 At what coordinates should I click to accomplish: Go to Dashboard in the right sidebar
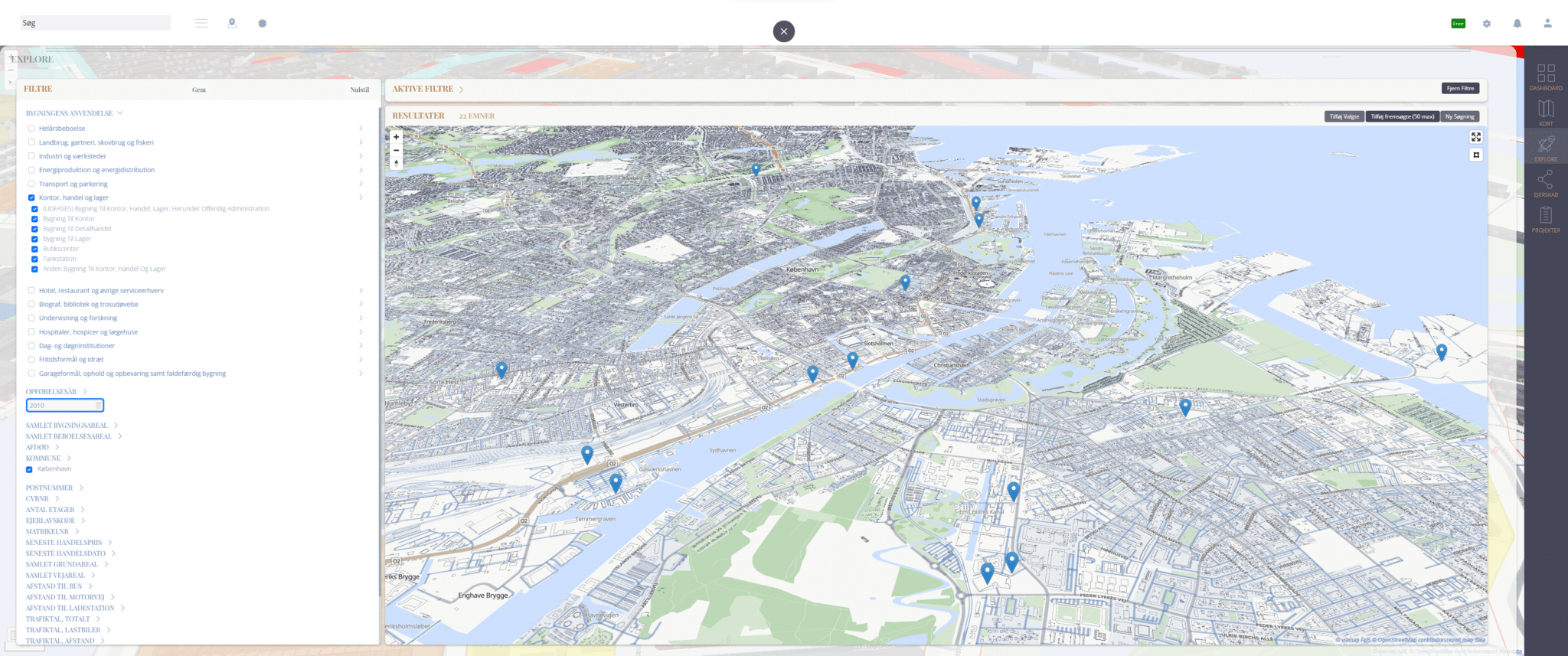coord(1546,77)
